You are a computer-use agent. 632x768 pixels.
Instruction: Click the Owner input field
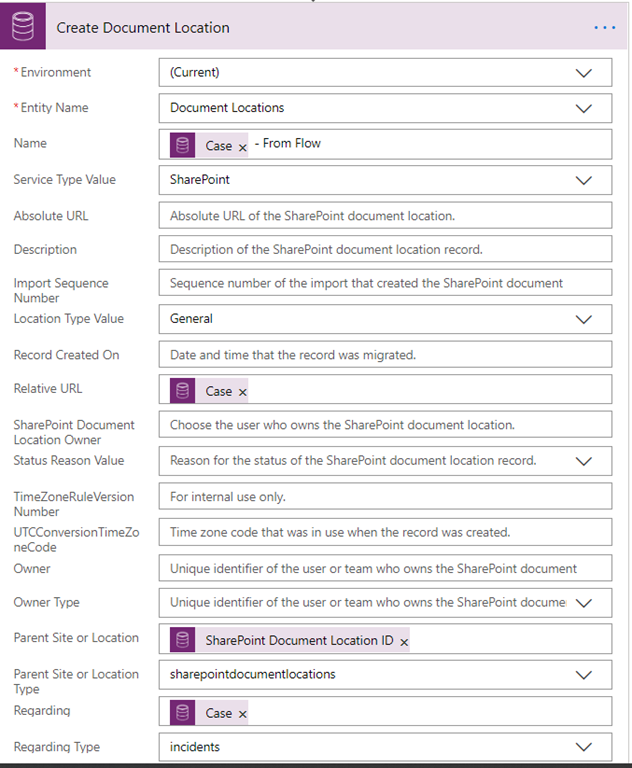[385, 568]
